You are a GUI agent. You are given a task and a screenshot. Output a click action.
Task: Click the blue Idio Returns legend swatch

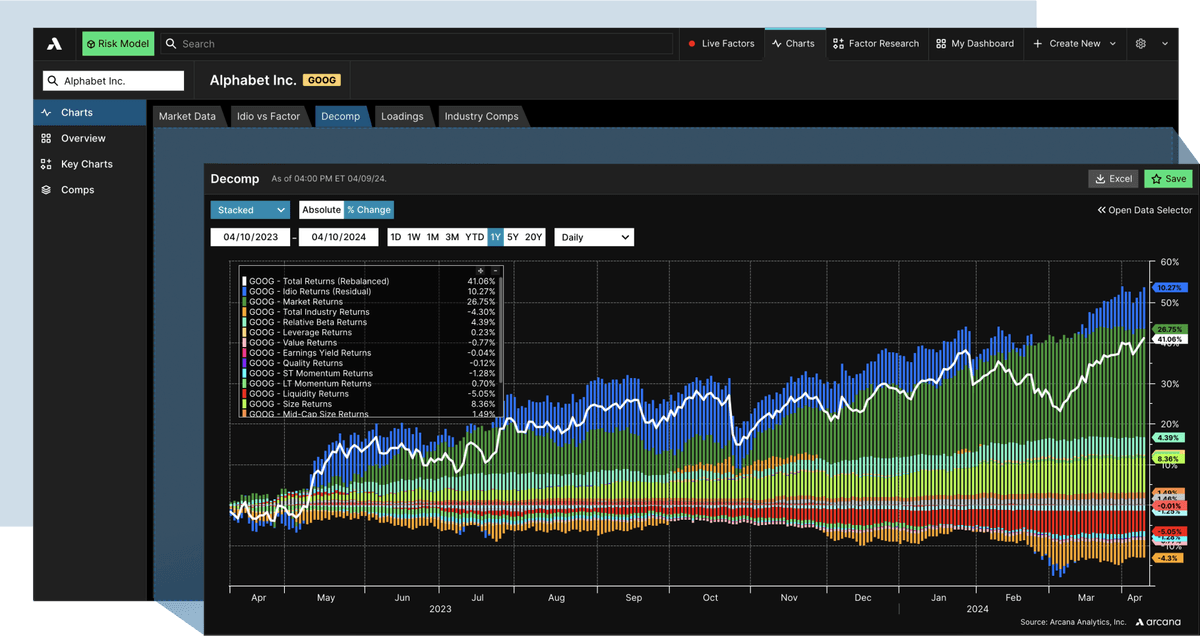244,291
